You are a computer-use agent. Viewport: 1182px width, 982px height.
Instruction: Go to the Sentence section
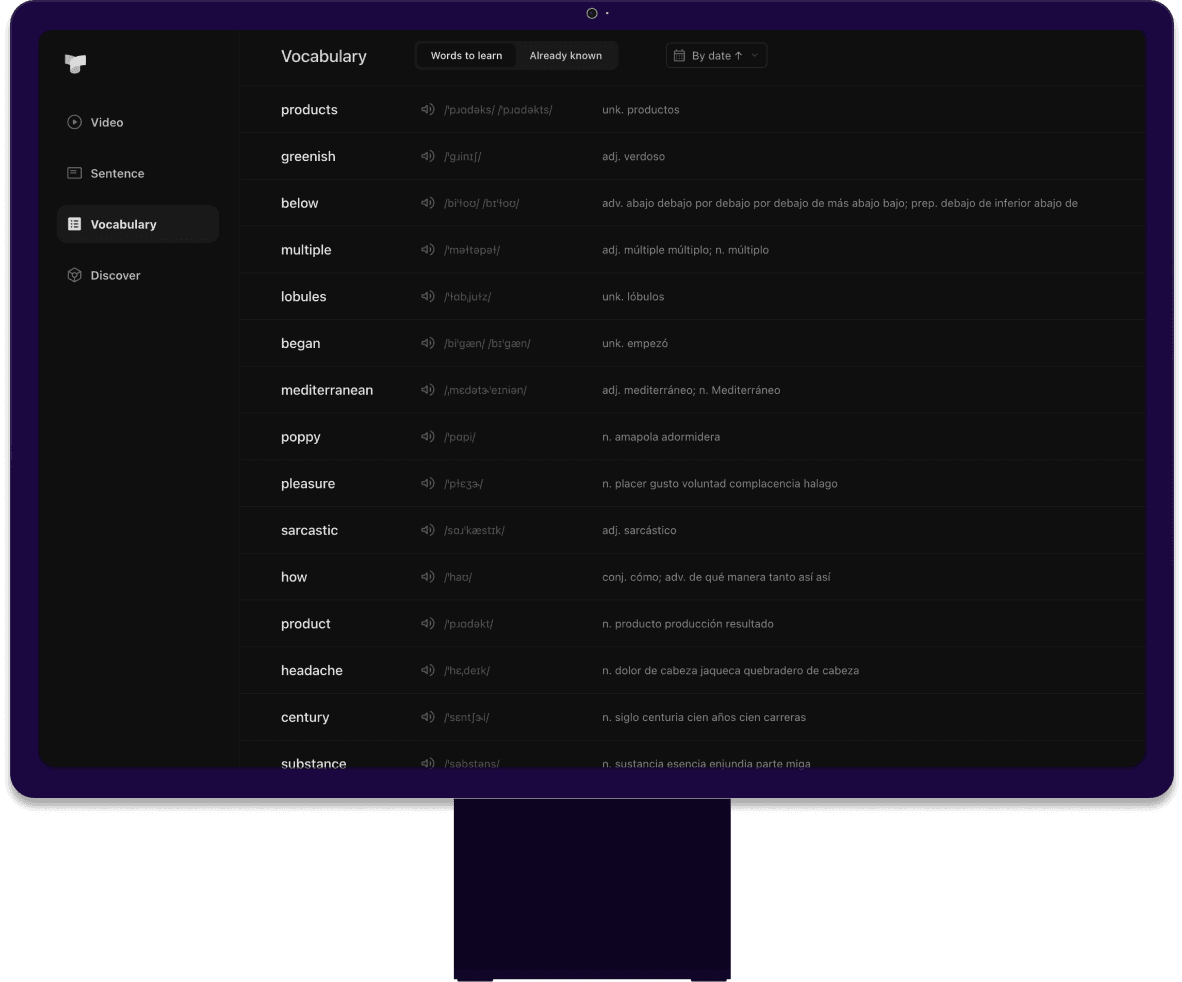coord(117,173)
